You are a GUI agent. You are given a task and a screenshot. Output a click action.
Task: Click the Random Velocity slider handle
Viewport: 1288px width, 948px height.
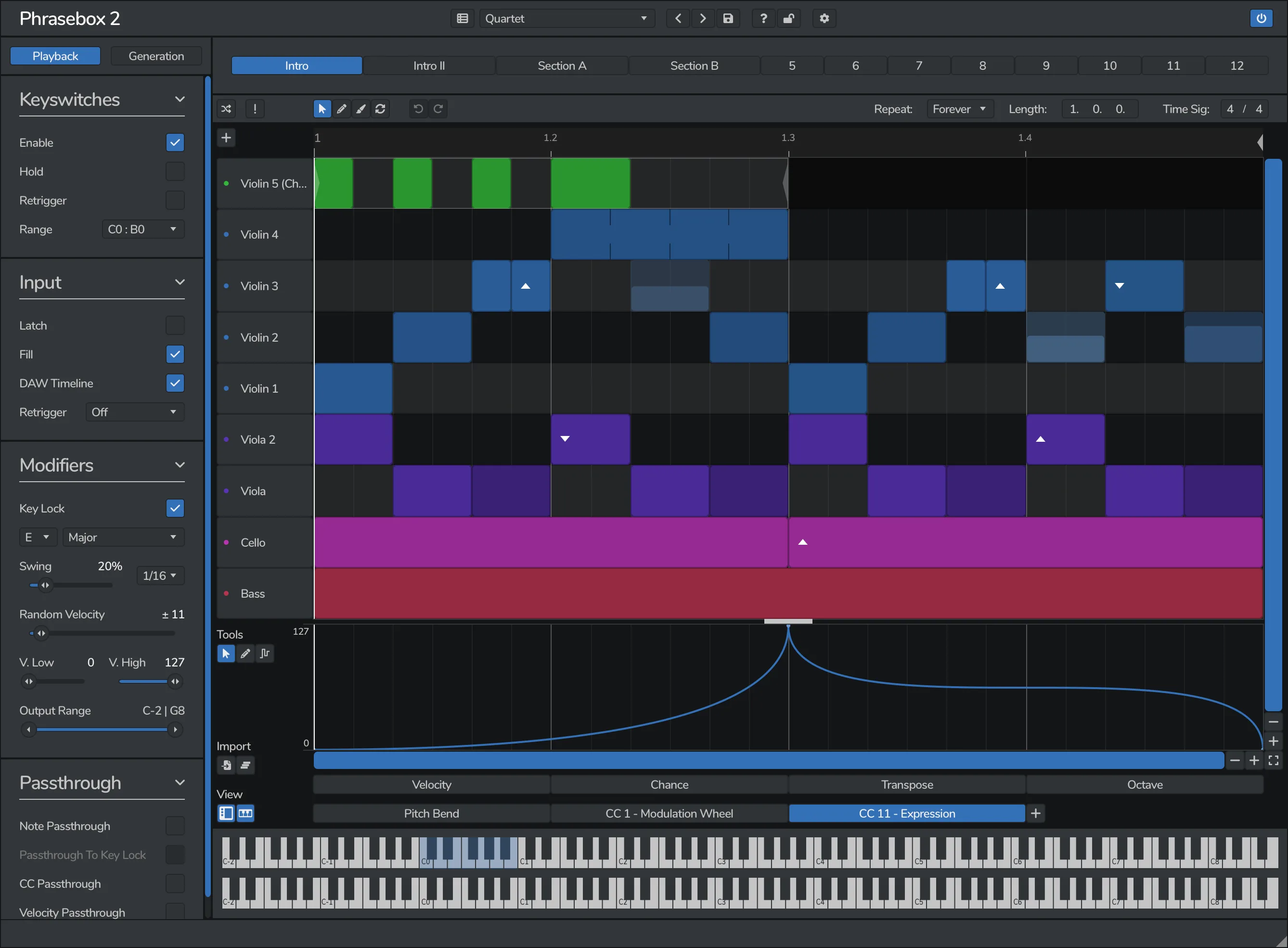(41, 633)
